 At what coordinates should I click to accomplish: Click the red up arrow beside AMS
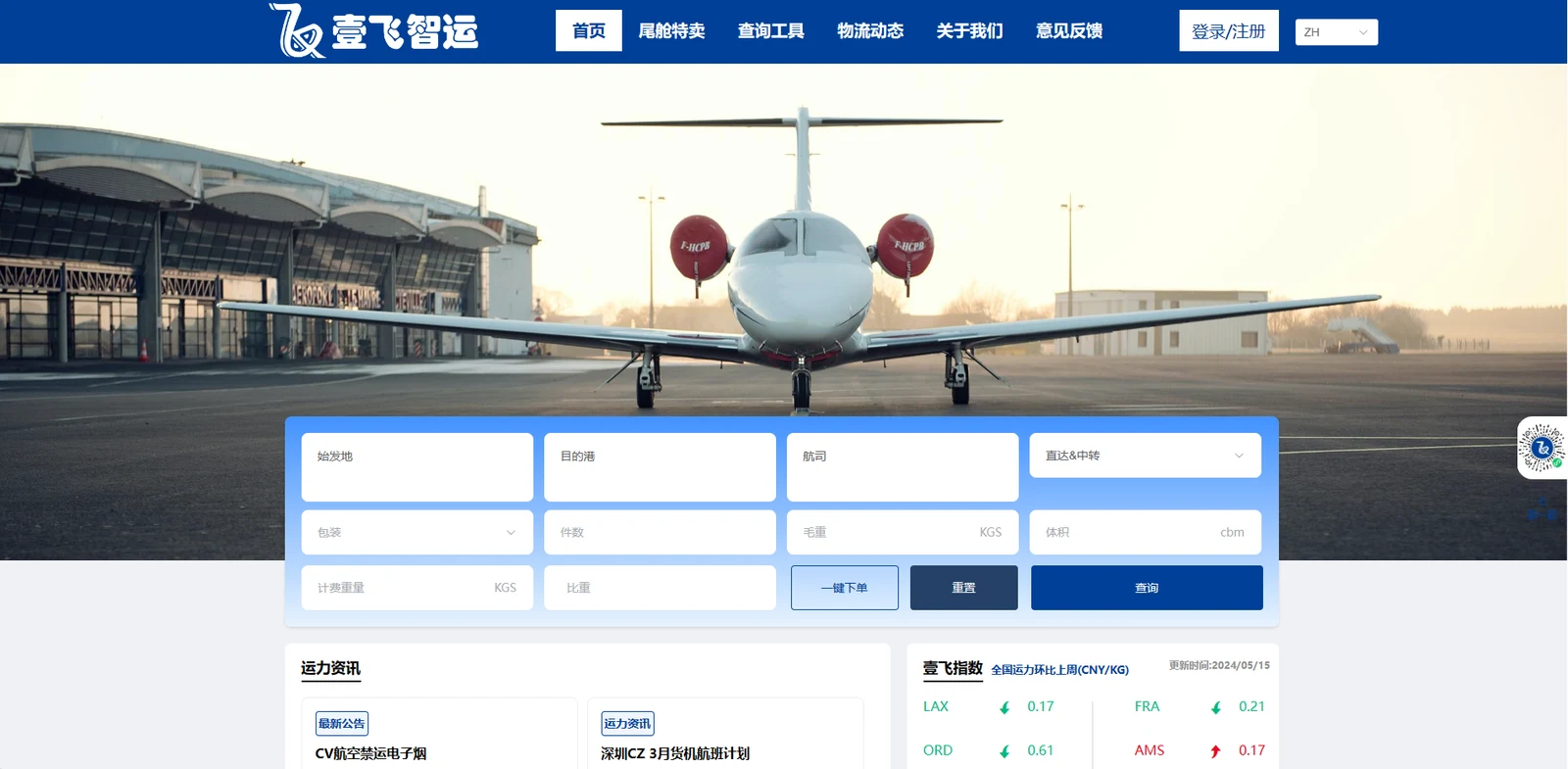click(1216, 751)
